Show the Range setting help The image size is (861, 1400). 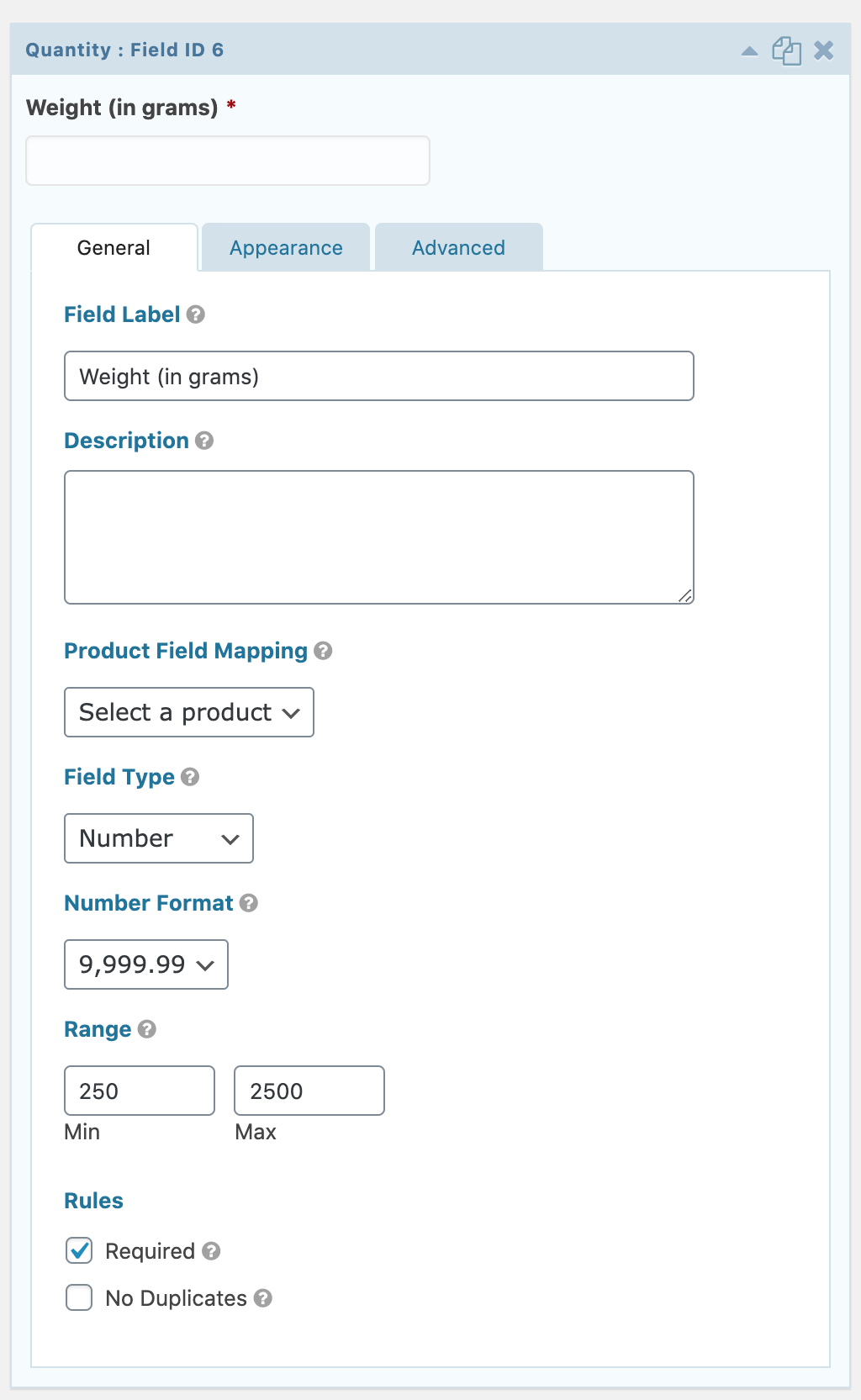[x=147, y=1029]
